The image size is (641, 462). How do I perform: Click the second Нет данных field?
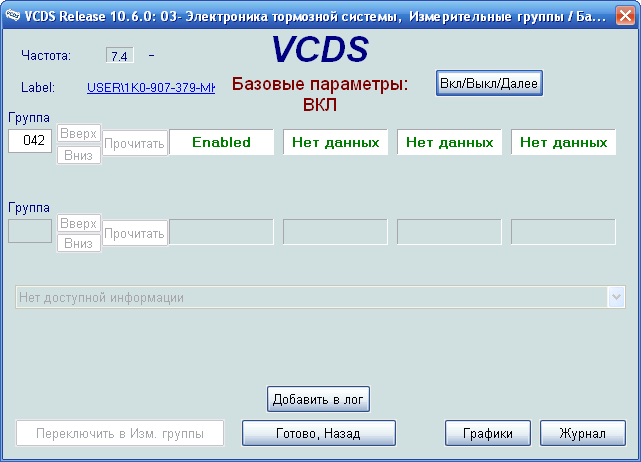449,142
